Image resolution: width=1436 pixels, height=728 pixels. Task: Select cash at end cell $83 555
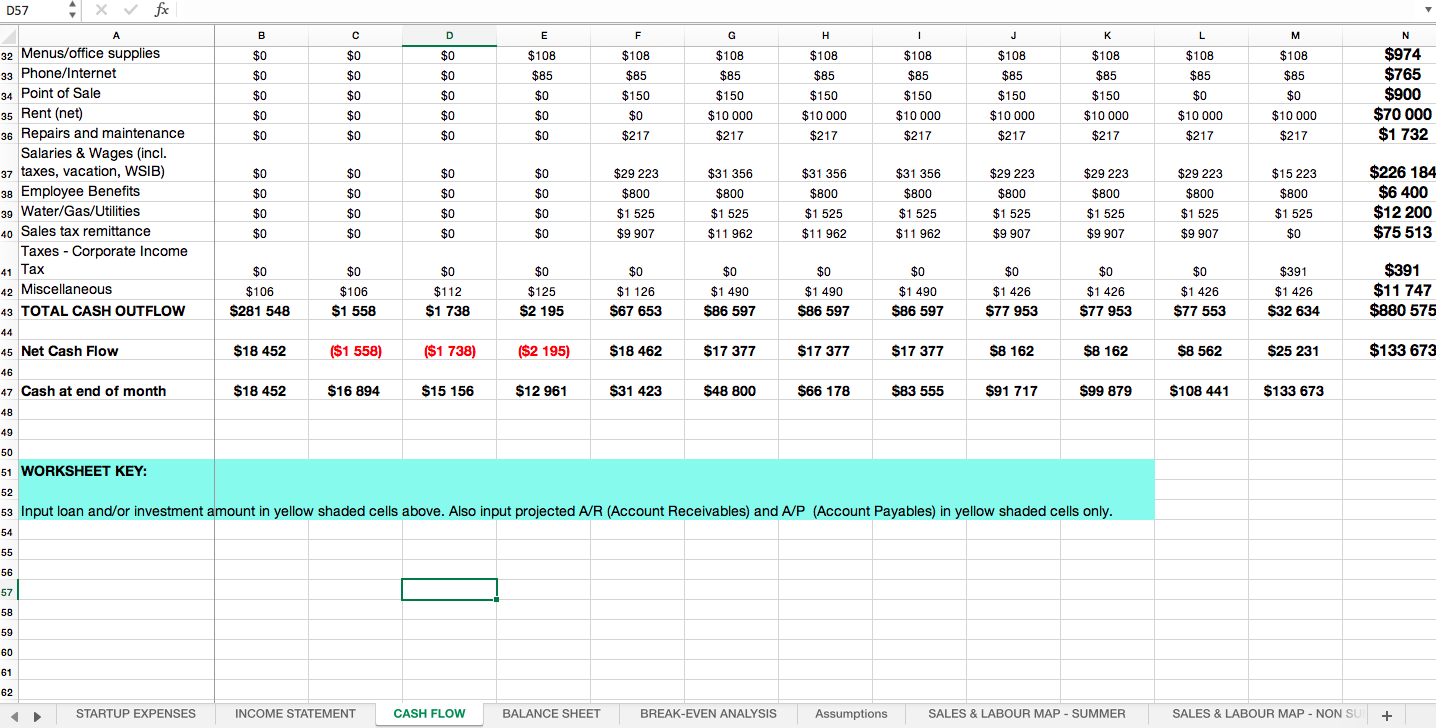917,391
